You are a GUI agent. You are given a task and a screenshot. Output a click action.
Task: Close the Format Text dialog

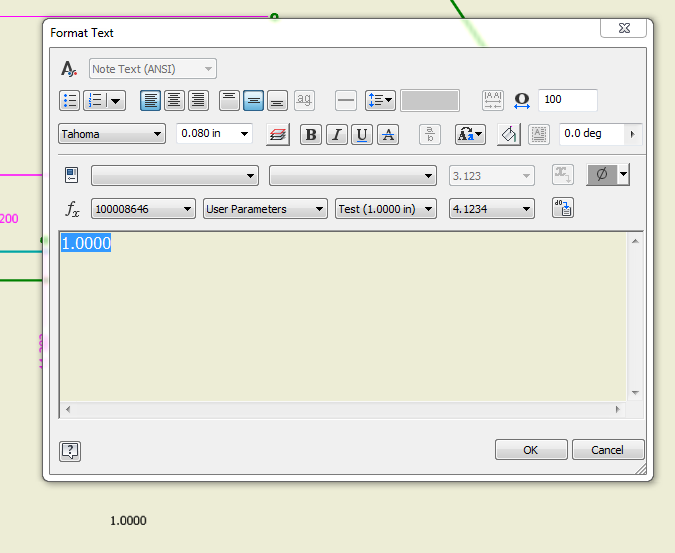pos(623,28)
